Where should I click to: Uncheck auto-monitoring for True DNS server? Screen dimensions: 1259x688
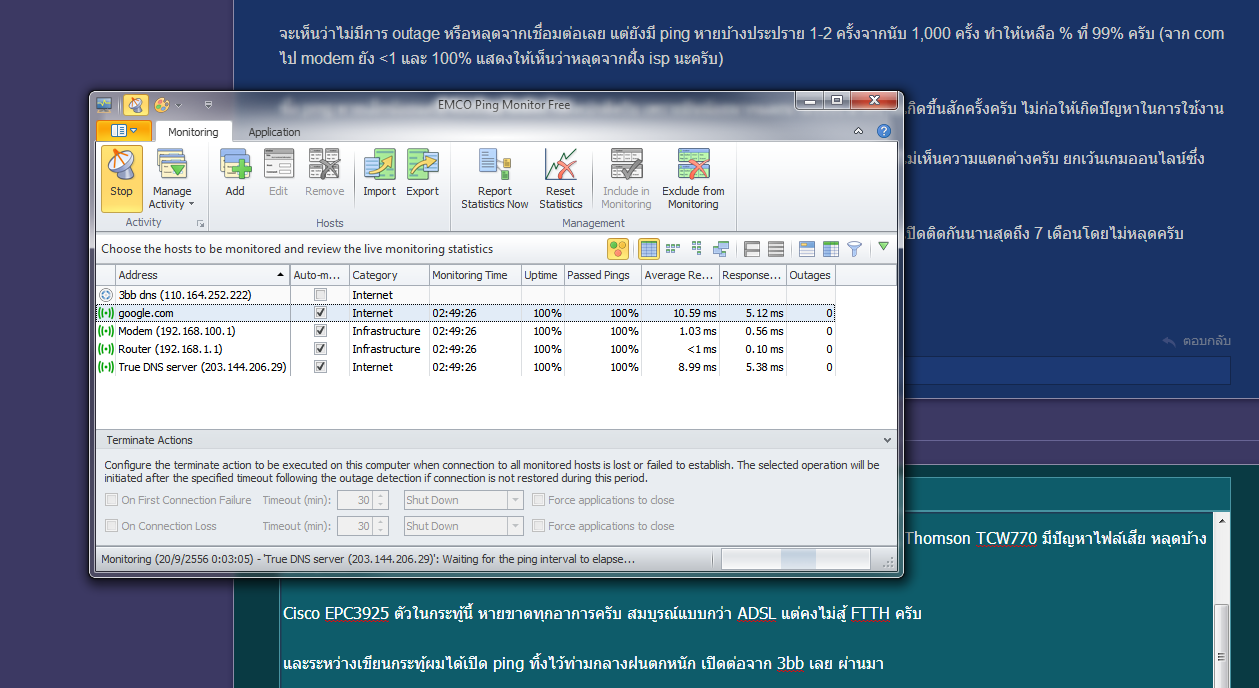click(x=320, y=367)
